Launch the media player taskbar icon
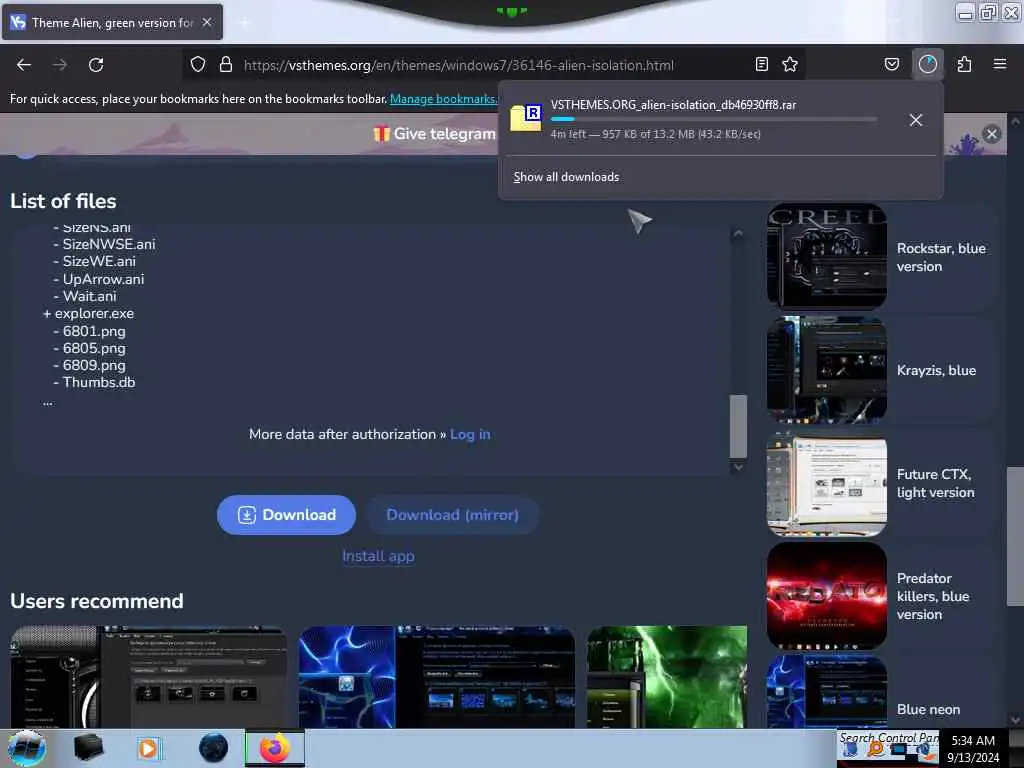The height and width of the screenshot is (768, 1024). tap(148, 748)
